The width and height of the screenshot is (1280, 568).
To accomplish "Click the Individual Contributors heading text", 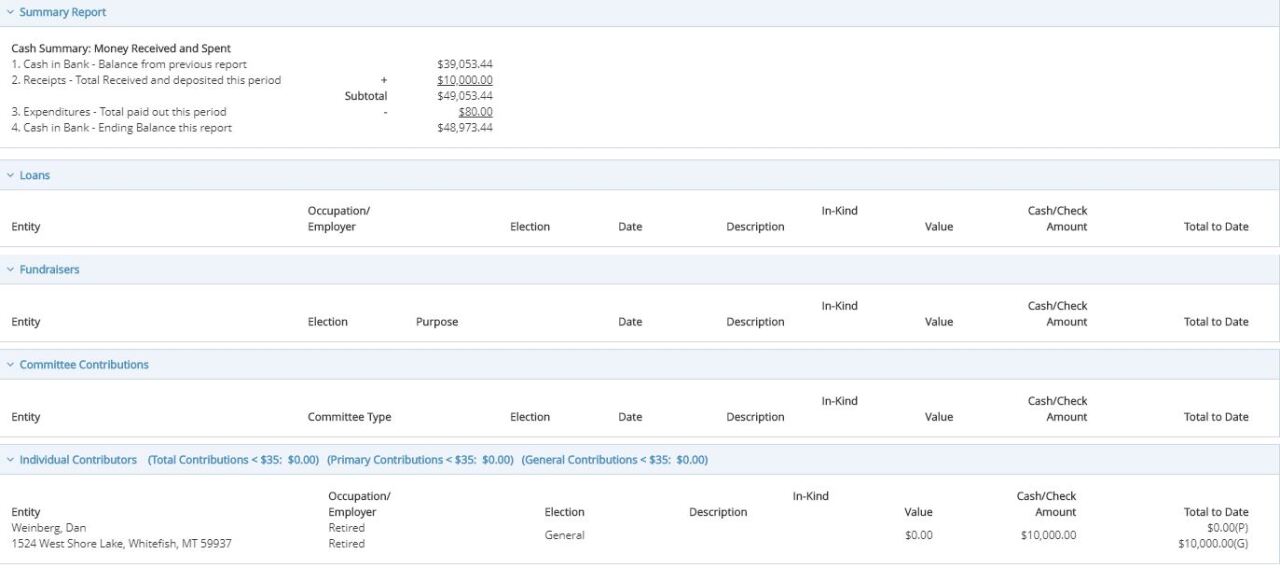I will 78,460.
